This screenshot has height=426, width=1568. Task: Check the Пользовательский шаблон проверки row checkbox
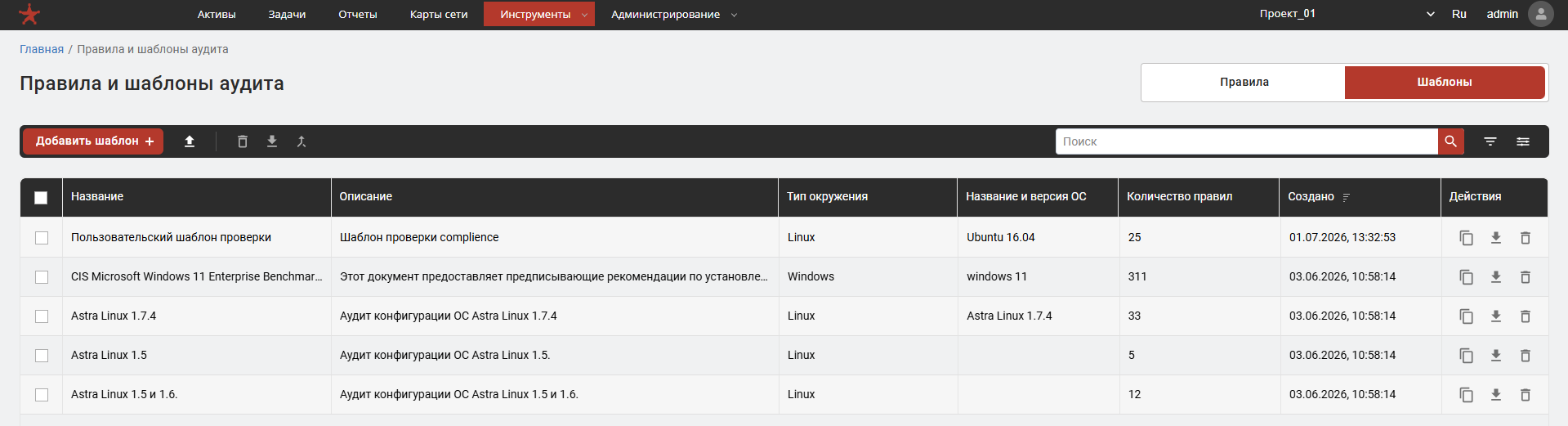point(42,238)
